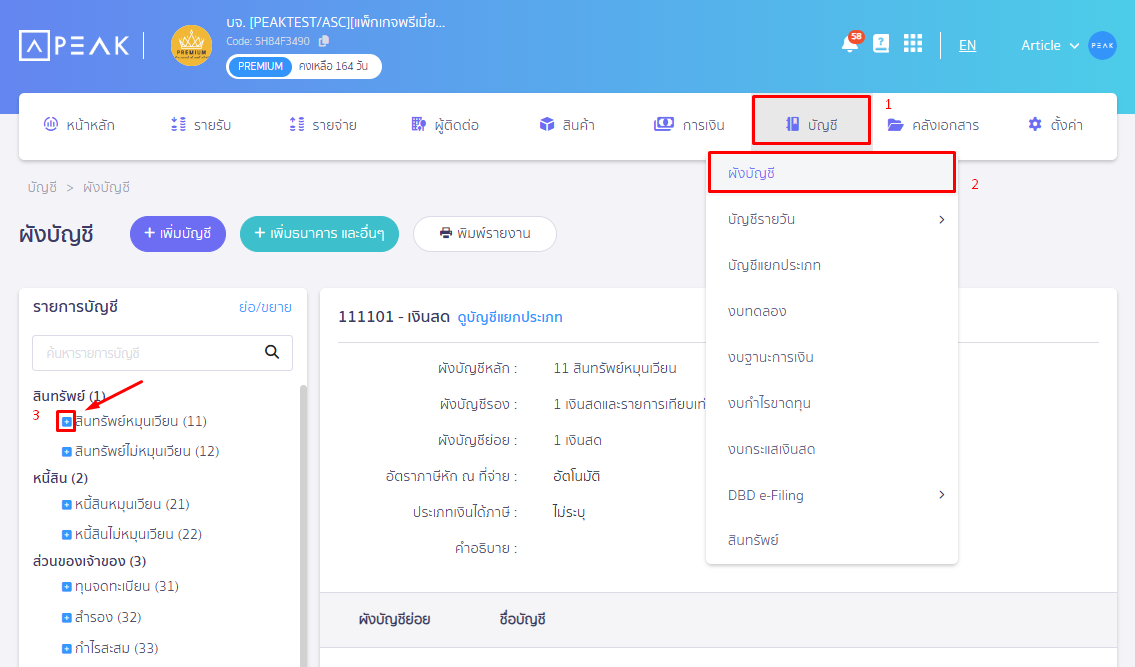The image size is (1135, 667).
Task: Open the help guide icon
Action: tap(881, 44)
